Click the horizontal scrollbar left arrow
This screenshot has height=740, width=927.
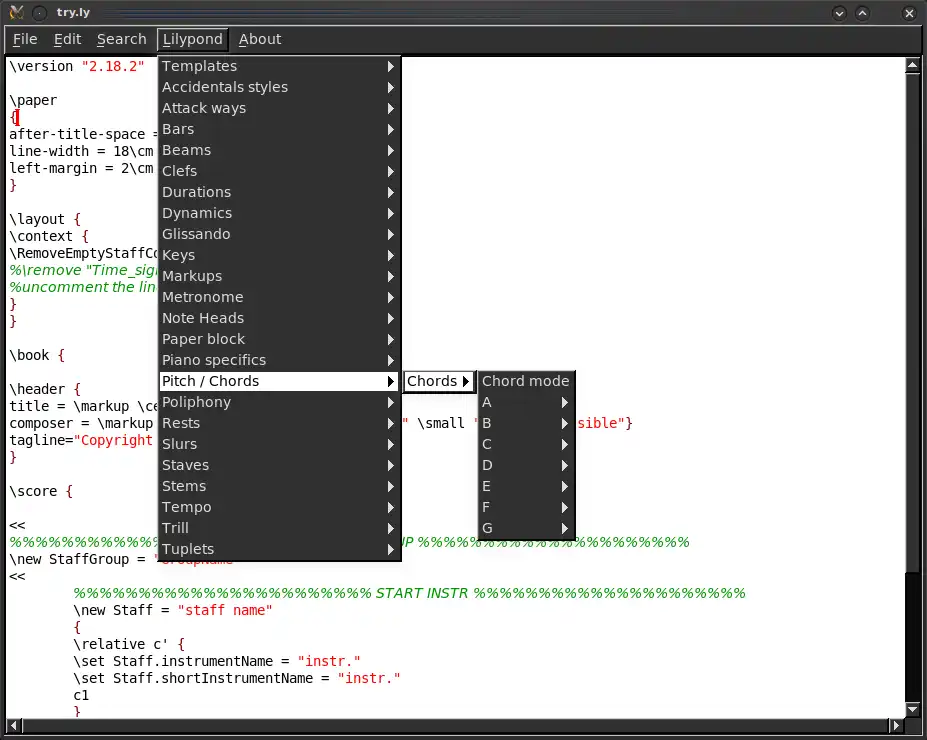pyautogui.click(x=14, y=725)
